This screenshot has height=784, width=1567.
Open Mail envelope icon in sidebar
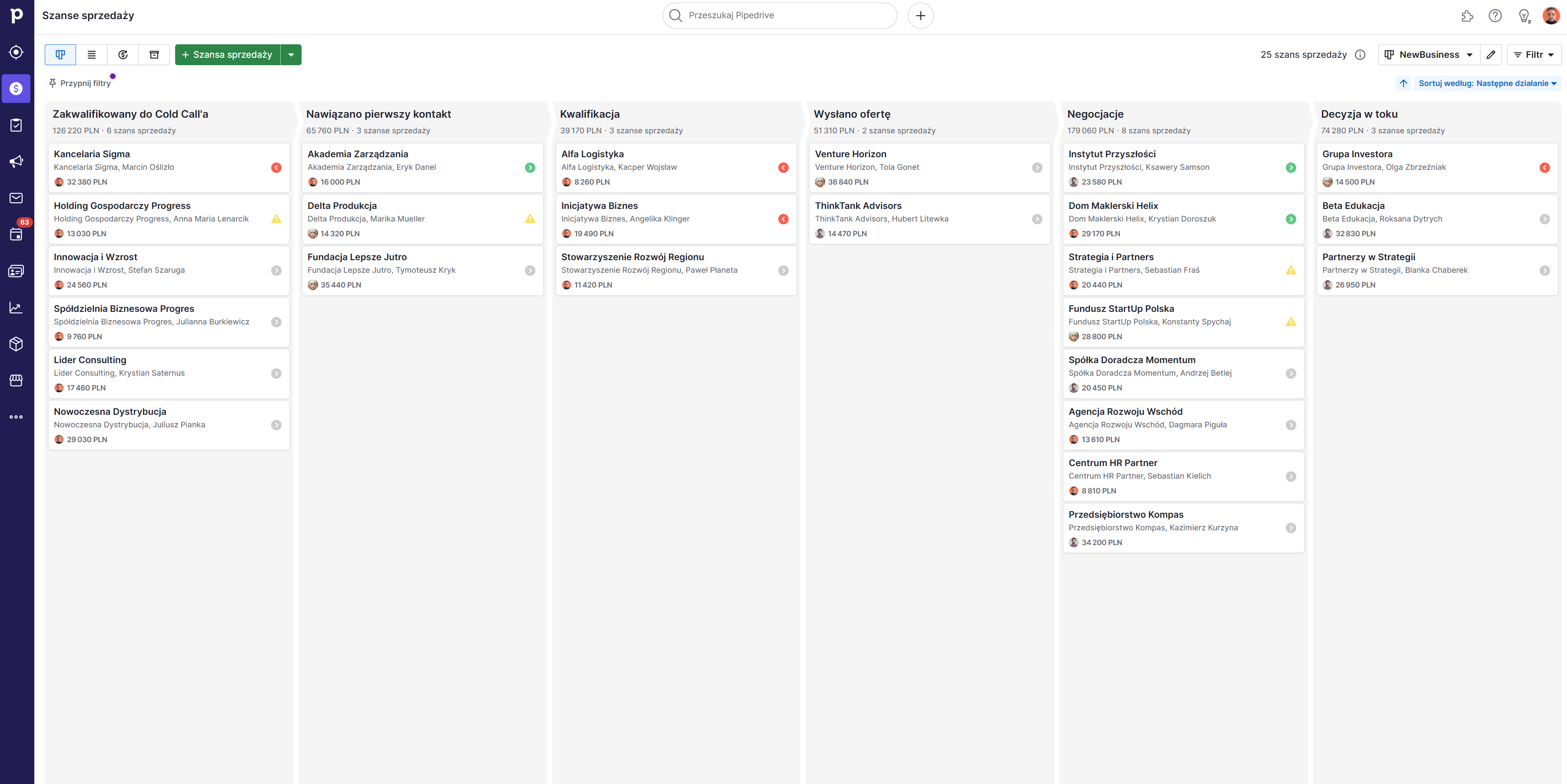tap(17, 198)
